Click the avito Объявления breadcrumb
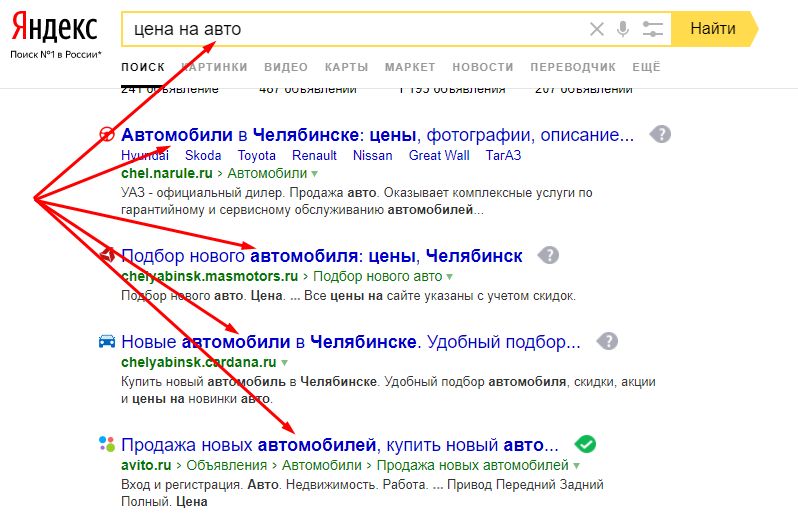Screen dimensions: 798x531 226,465
